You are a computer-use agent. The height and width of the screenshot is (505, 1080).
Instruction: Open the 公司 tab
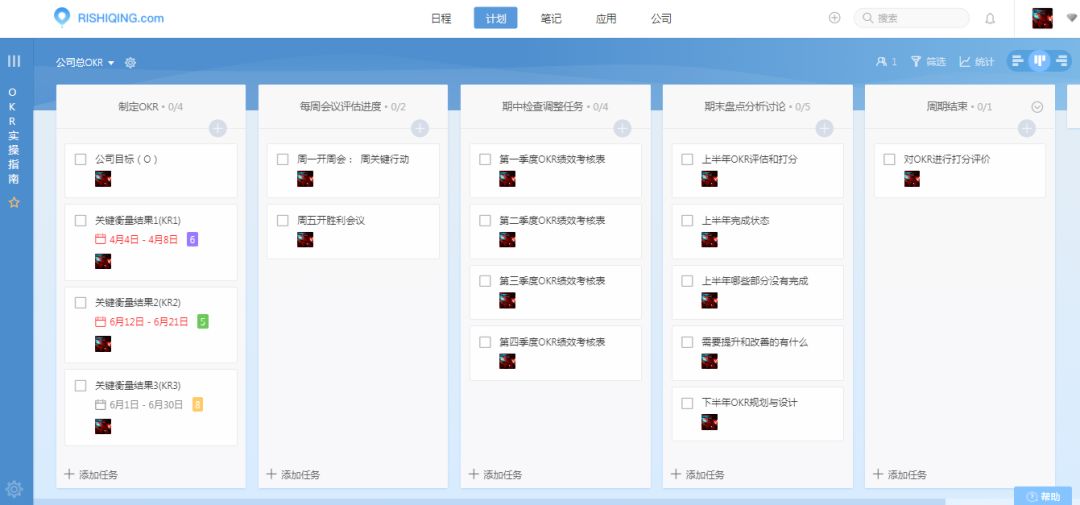click(x=661, y=19)
